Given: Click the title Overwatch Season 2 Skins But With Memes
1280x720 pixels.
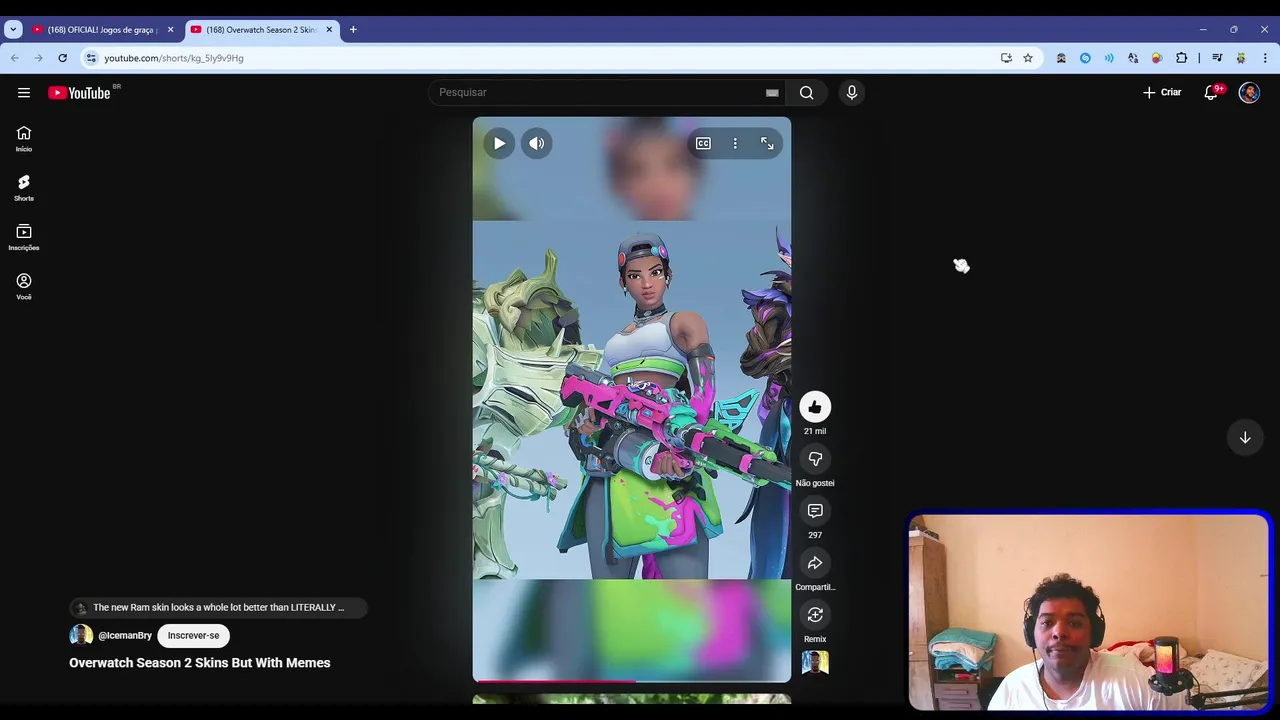Looking at the screenshot, I should 200,663.
